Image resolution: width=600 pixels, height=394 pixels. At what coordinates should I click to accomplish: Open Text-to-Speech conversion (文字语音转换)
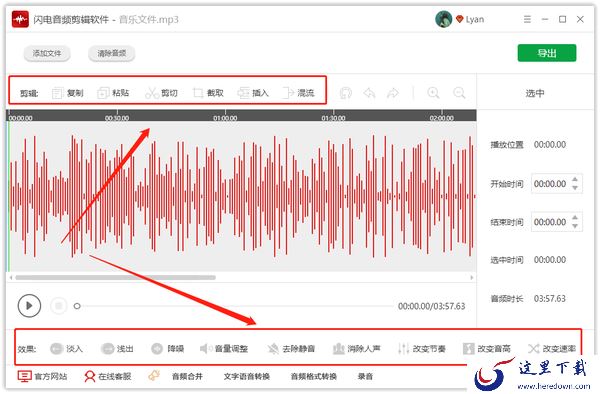pos(247,376)
